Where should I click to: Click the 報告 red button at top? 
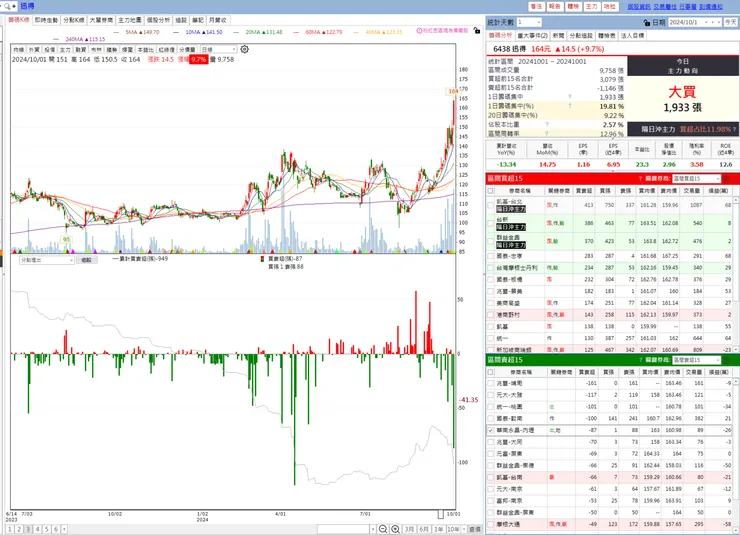pyautogui.click(x=555, y=6)
